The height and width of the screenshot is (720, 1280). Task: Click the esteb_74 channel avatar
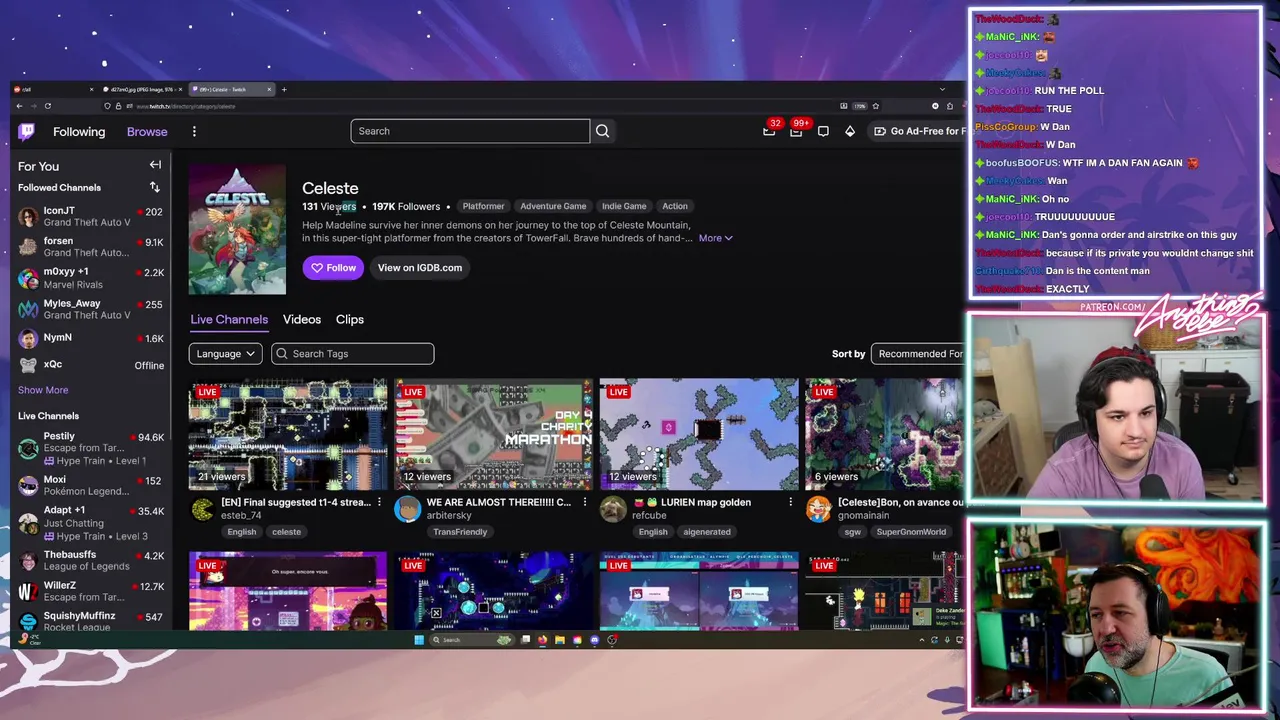(x=202, y=509)
